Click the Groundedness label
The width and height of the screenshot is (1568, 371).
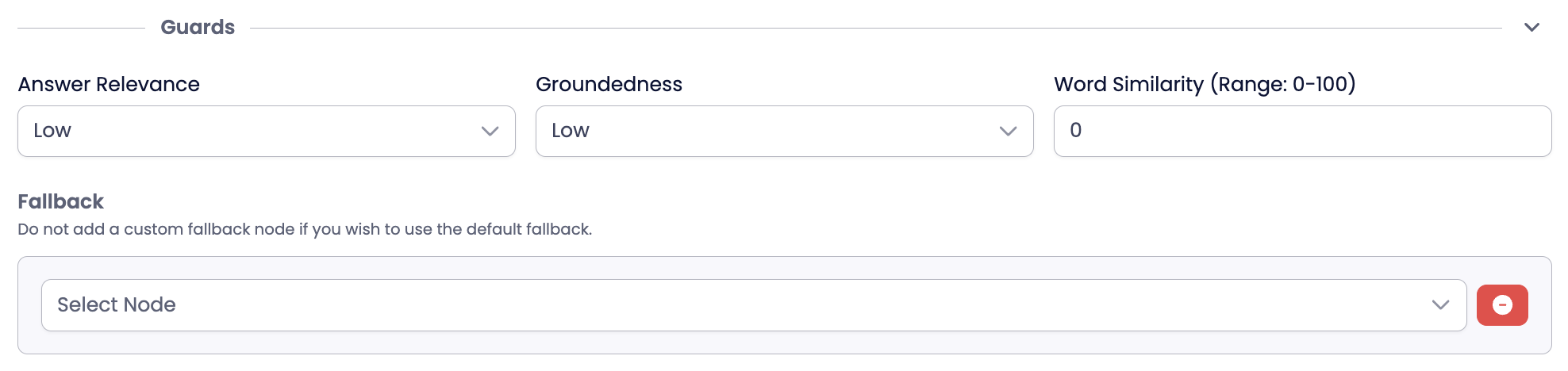point(609,85)
